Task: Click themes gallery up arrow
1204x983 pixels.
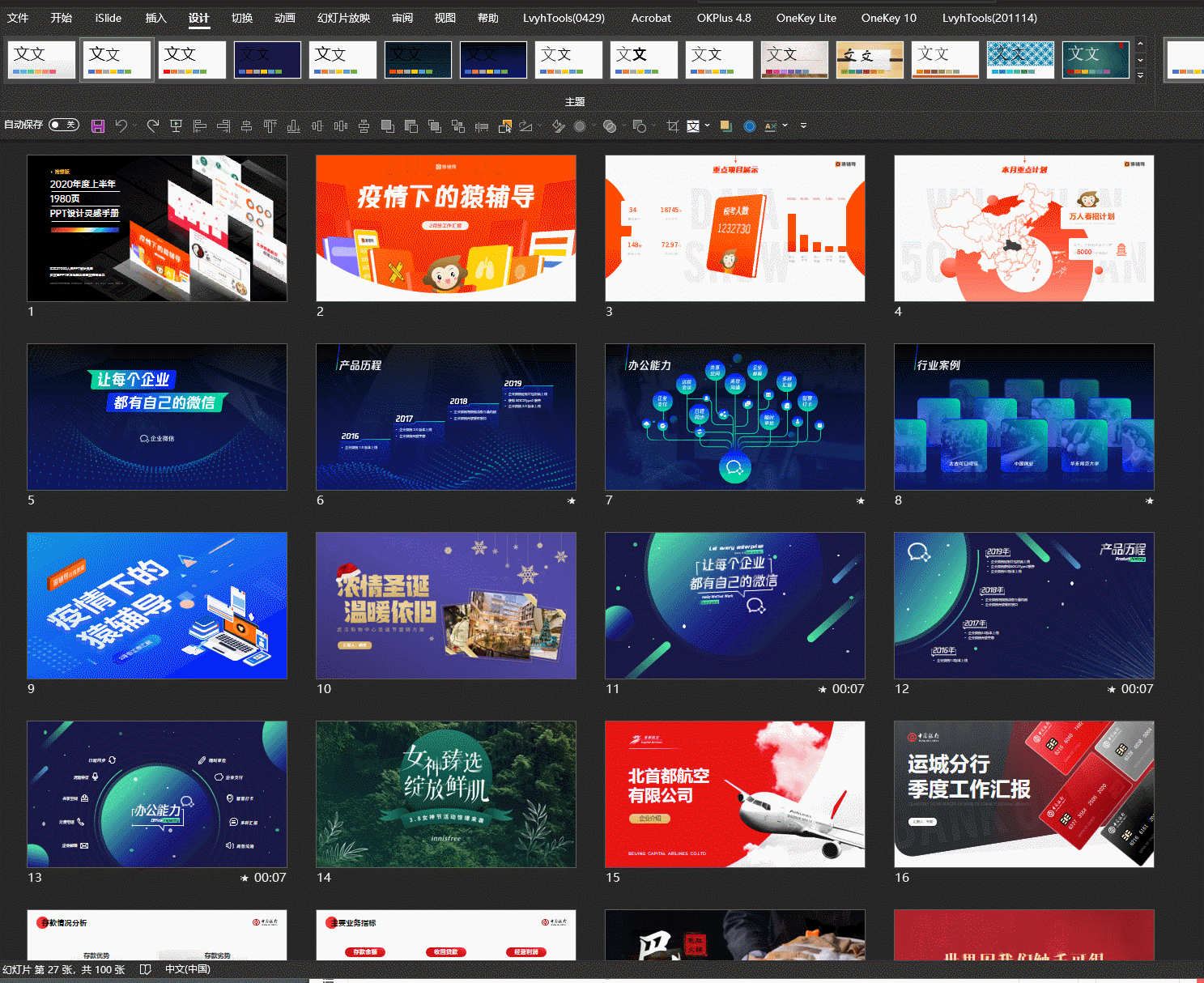Action: [1140, 45]
